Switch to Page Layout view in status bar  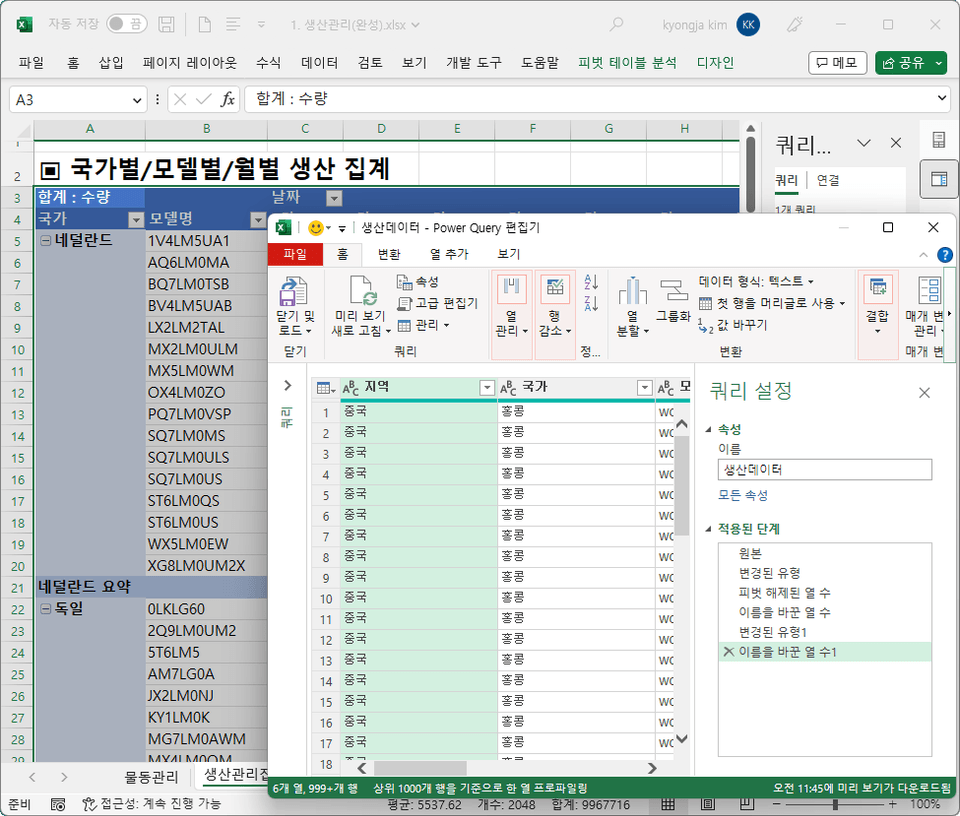tap(708, 804)
